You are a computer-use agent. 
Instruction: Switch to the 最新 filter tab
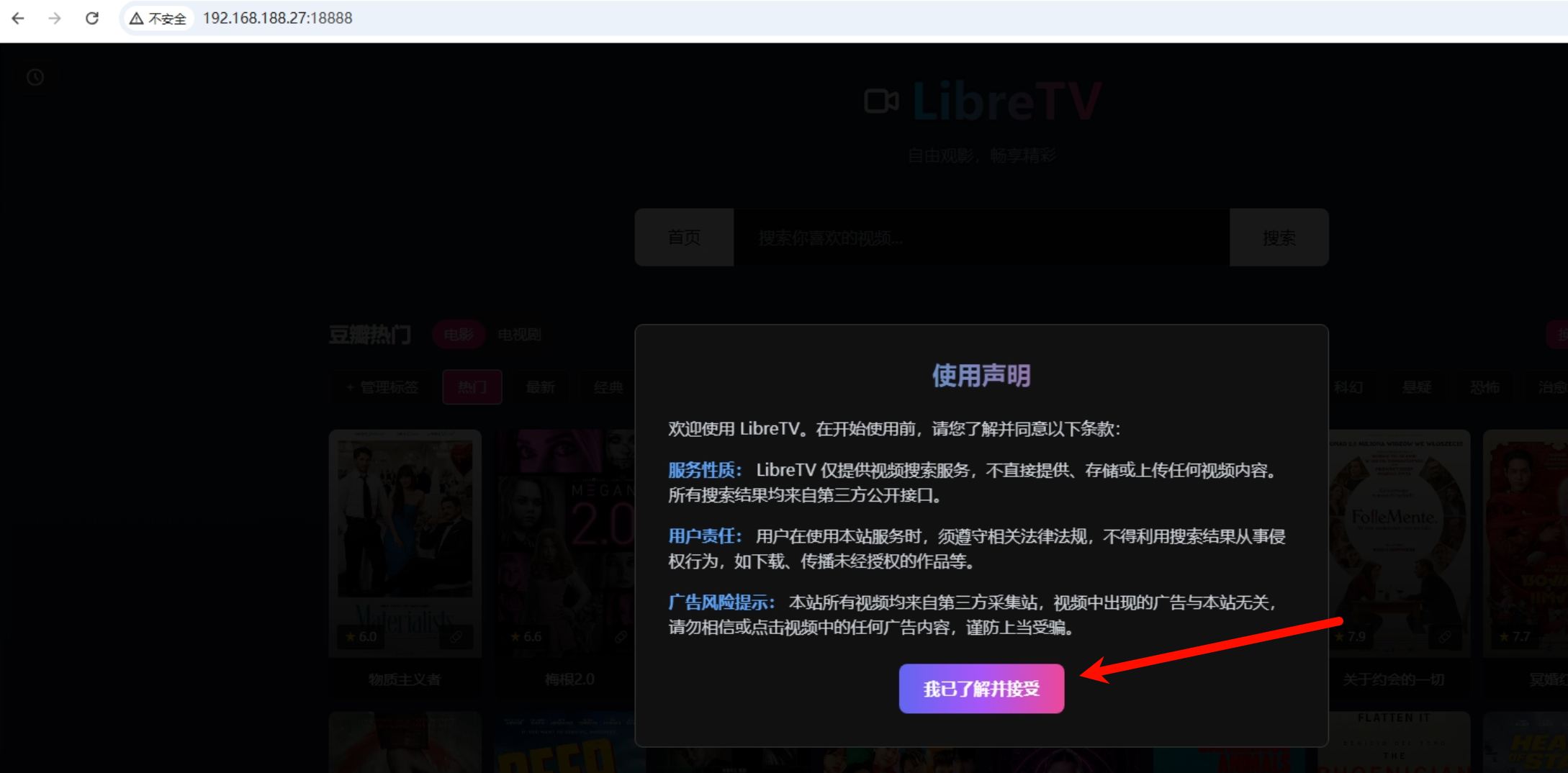tap(541, 387)
